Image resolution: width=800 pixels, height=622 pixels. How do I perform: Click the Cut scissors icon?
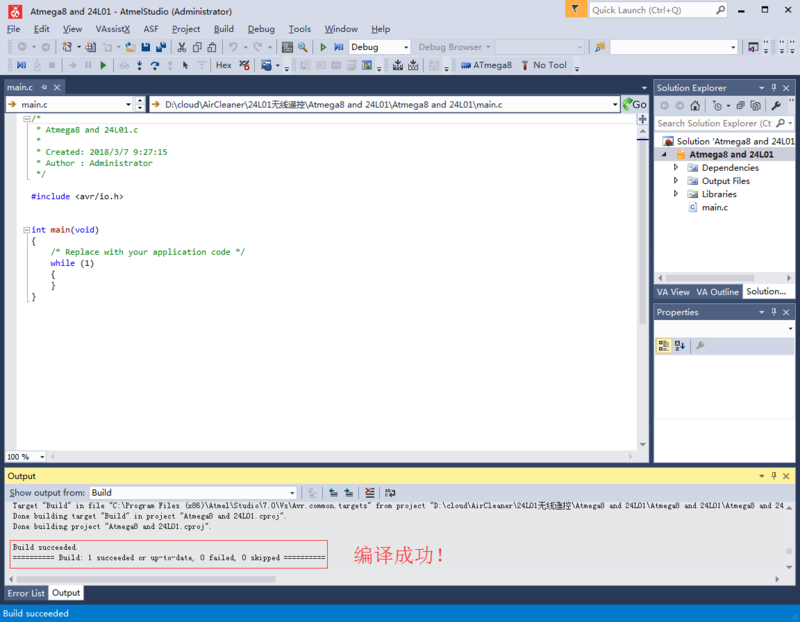[x=182, y=47]
